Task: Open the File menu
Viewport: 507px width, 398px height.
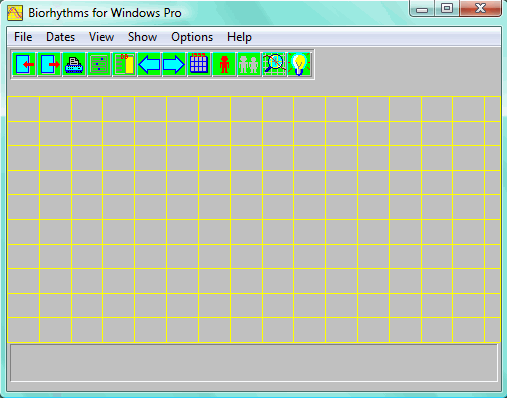Action: [x=23, y=37]
